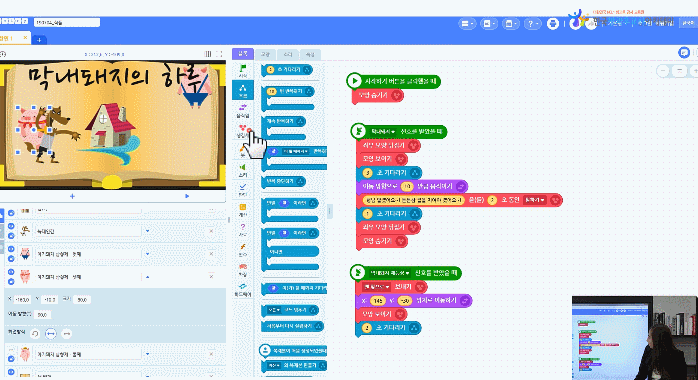Switch to the Sound tab

(x=288, y=54)
